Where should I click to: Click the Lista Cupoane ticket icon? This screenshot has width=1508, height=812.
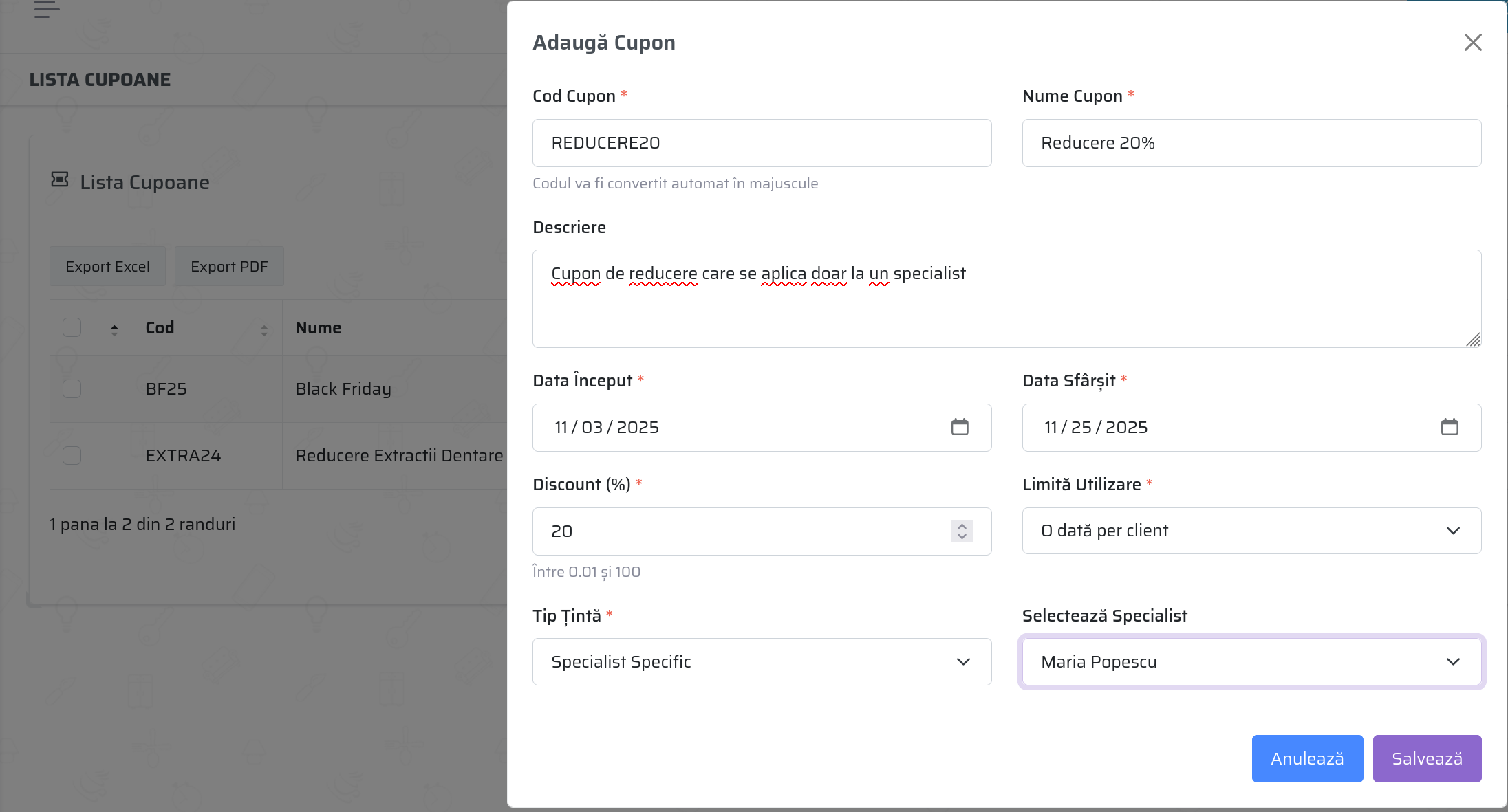pyautogui.click(x=60, y=180)
